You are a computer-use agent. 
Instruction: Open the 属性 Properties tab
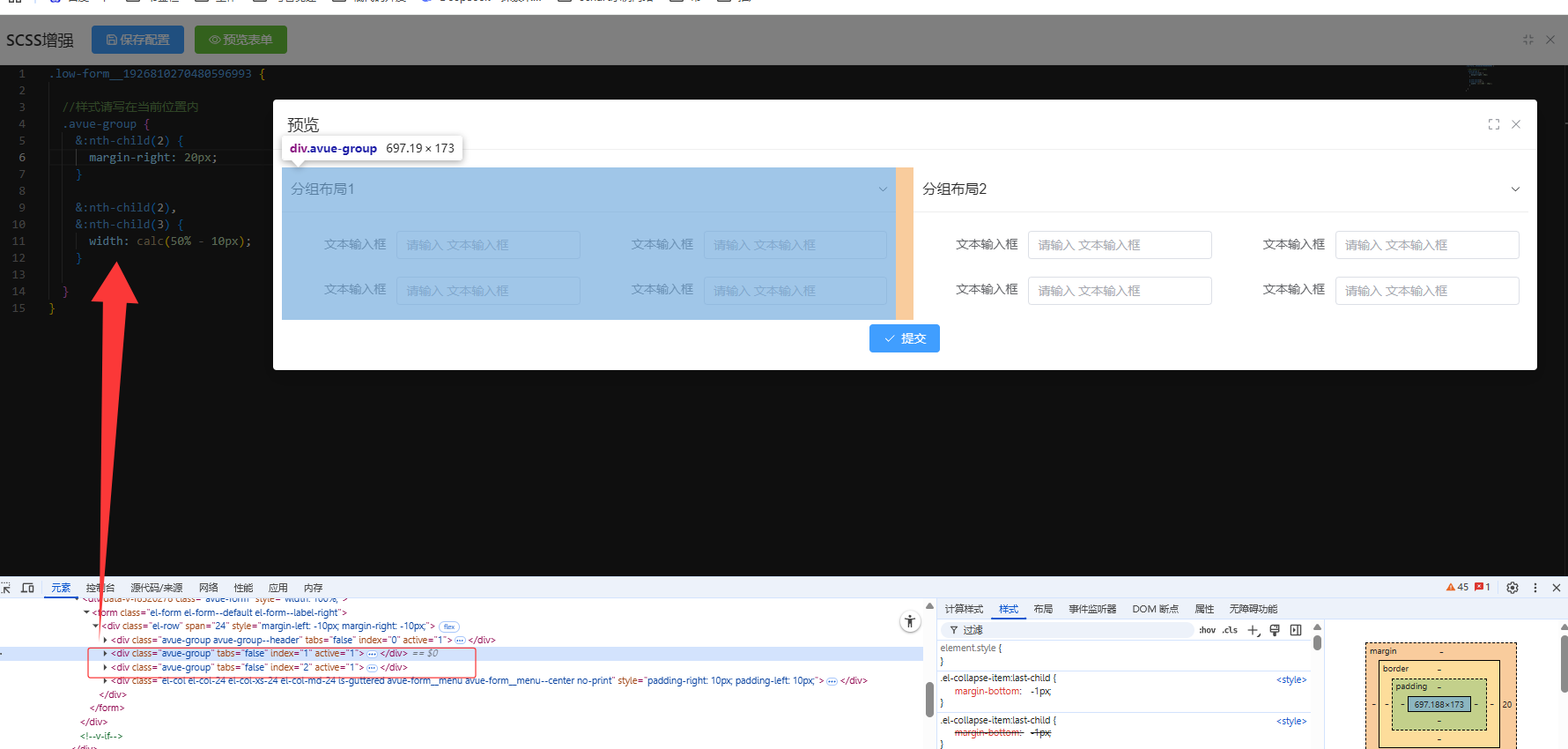[x=1204, y=609]
